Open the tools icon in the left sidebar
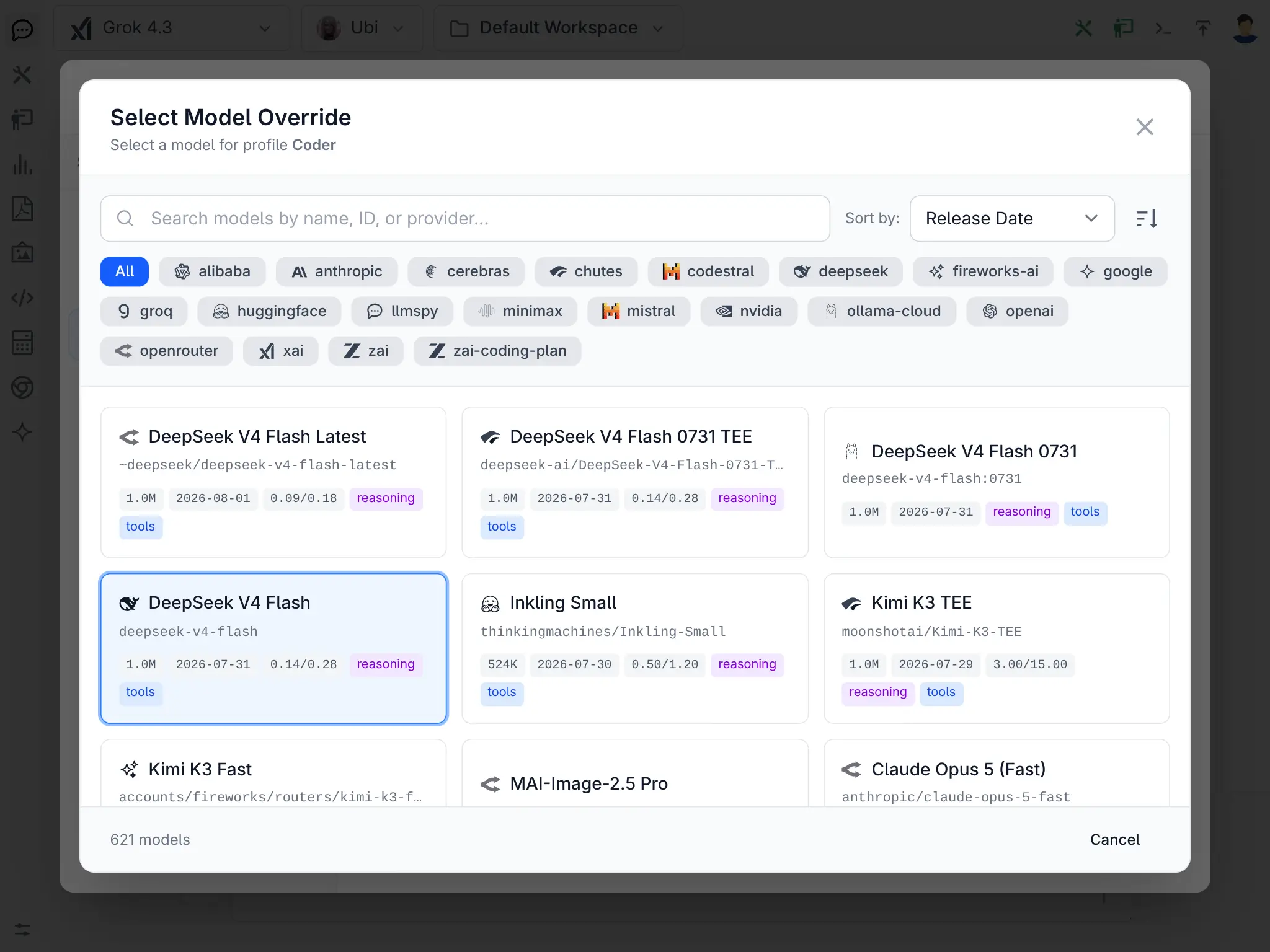Viewport: 1270px width, 952px height. tap(22, 74)
